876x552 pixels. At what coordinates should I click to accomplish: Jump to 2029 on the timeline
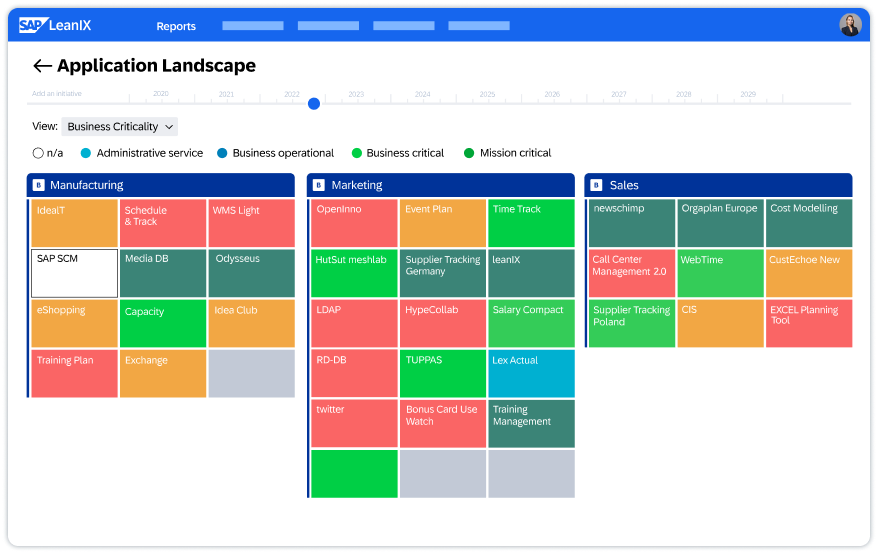pos(748,94)
